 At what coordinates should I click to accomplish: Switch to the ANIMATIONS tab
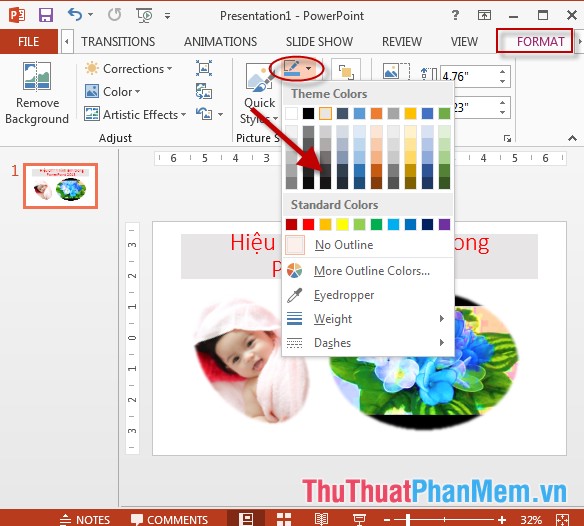click(220, 41)
